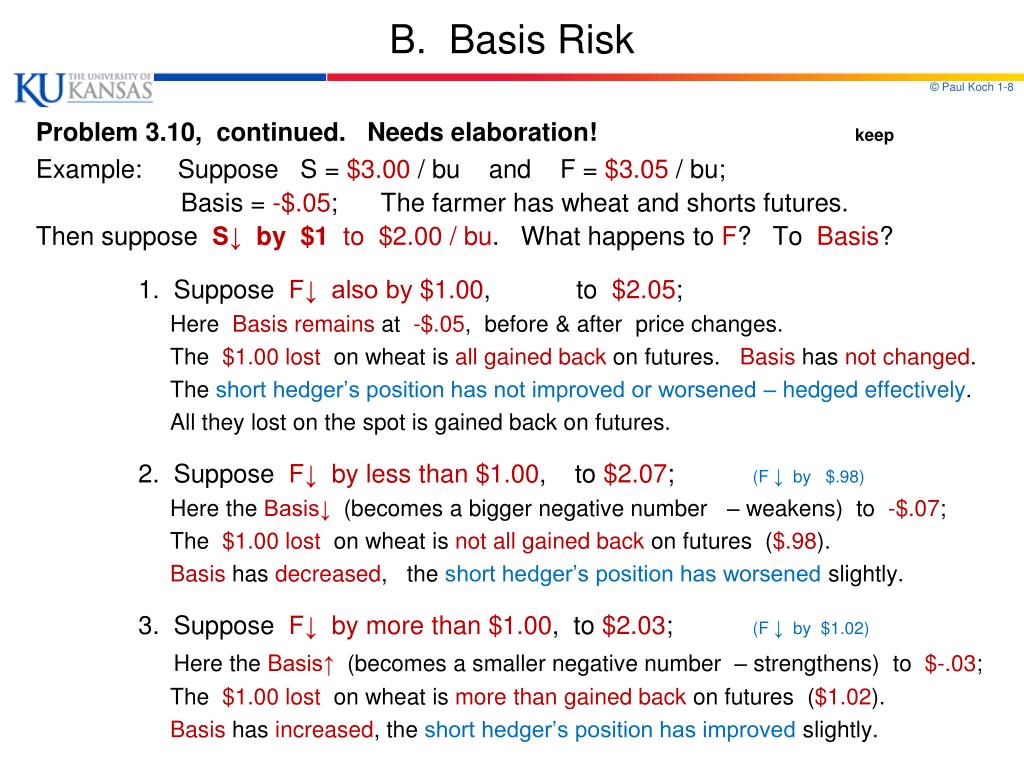Click the Basis down arrow in item 2

click(297, 509)
